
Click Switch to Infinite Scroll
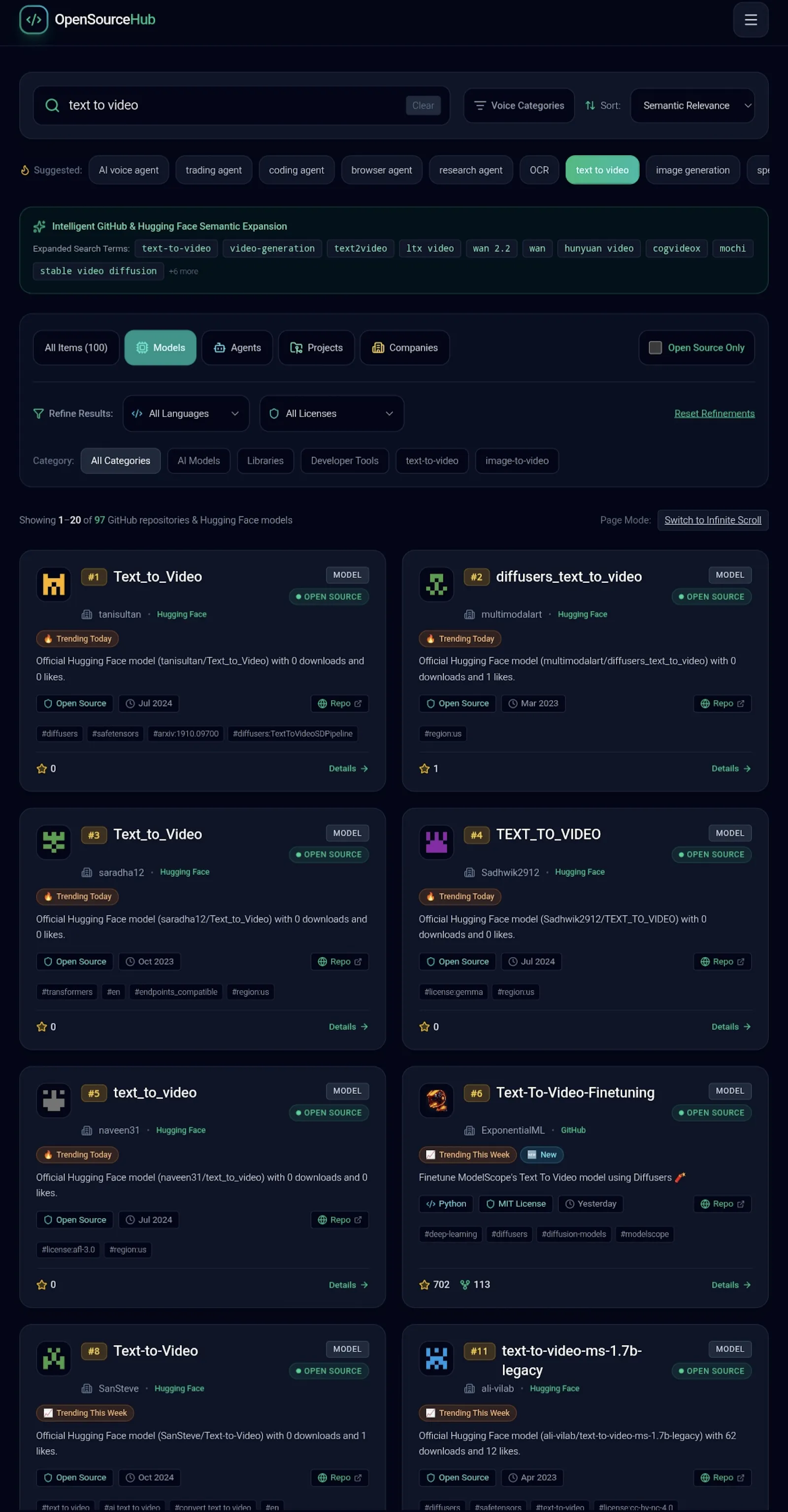pyautogui.click(x=713, y=520)
